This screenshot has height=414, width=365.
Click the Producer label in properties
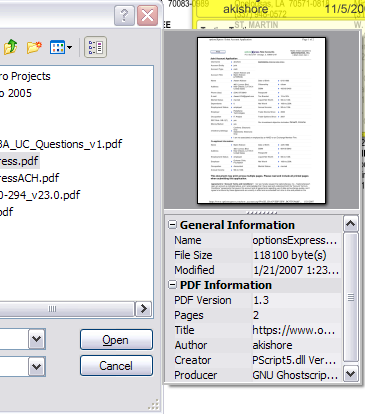pyautogui.click(x=196, y=375)
